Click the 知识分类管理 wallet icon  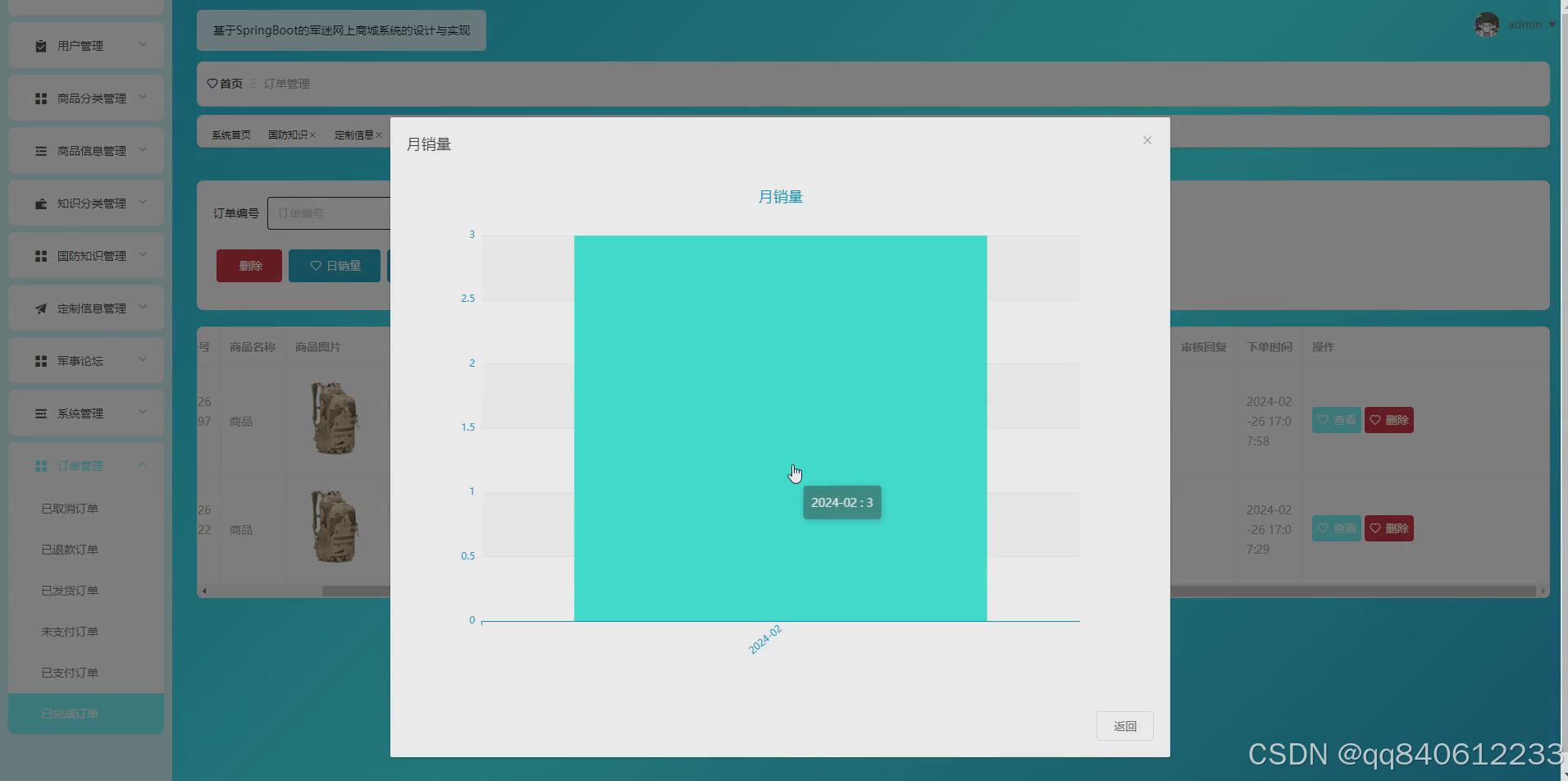[x=41, y=203]
